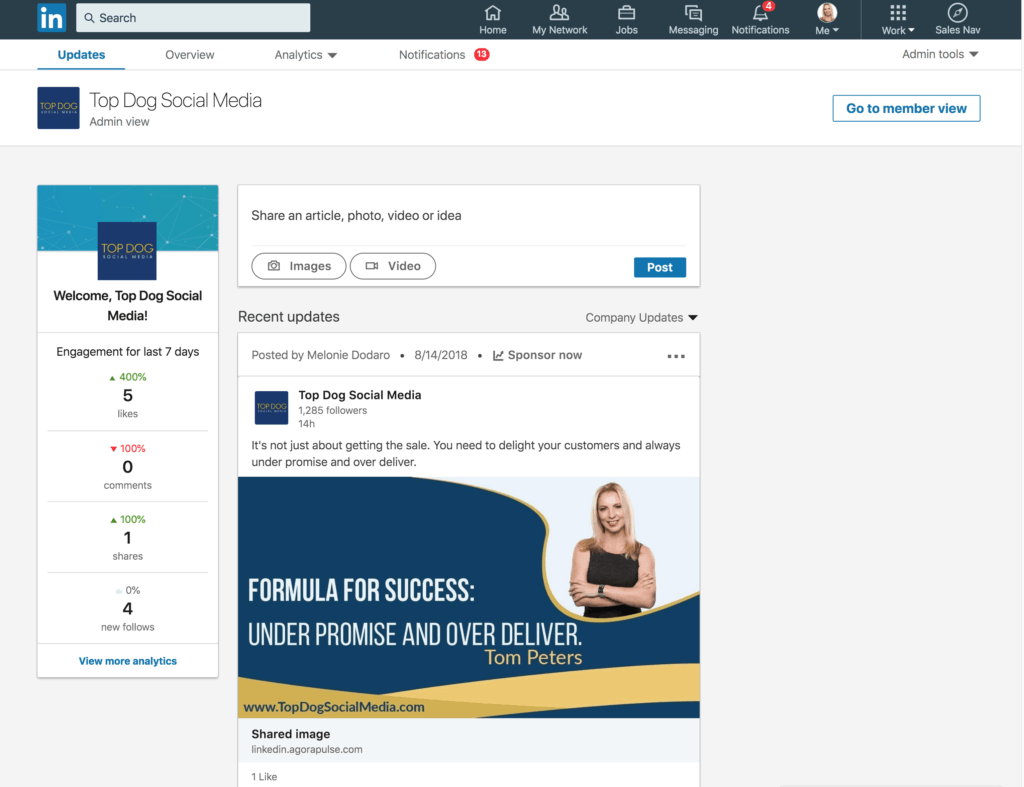Screen dimensions: 1024x787
Task: Click the Engagement for last 7 days heading
Action: tap(128, 351)
